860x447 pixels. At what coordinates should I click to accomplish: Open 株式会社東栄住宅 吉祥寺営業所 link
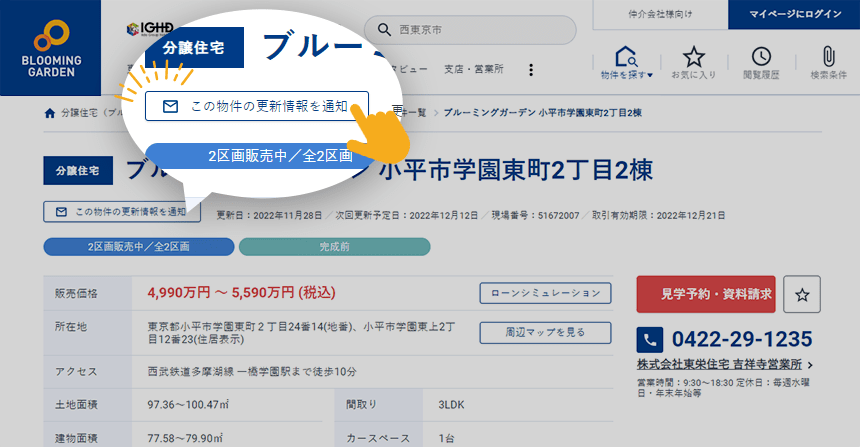pyautogui.click(x=724, y=365)
